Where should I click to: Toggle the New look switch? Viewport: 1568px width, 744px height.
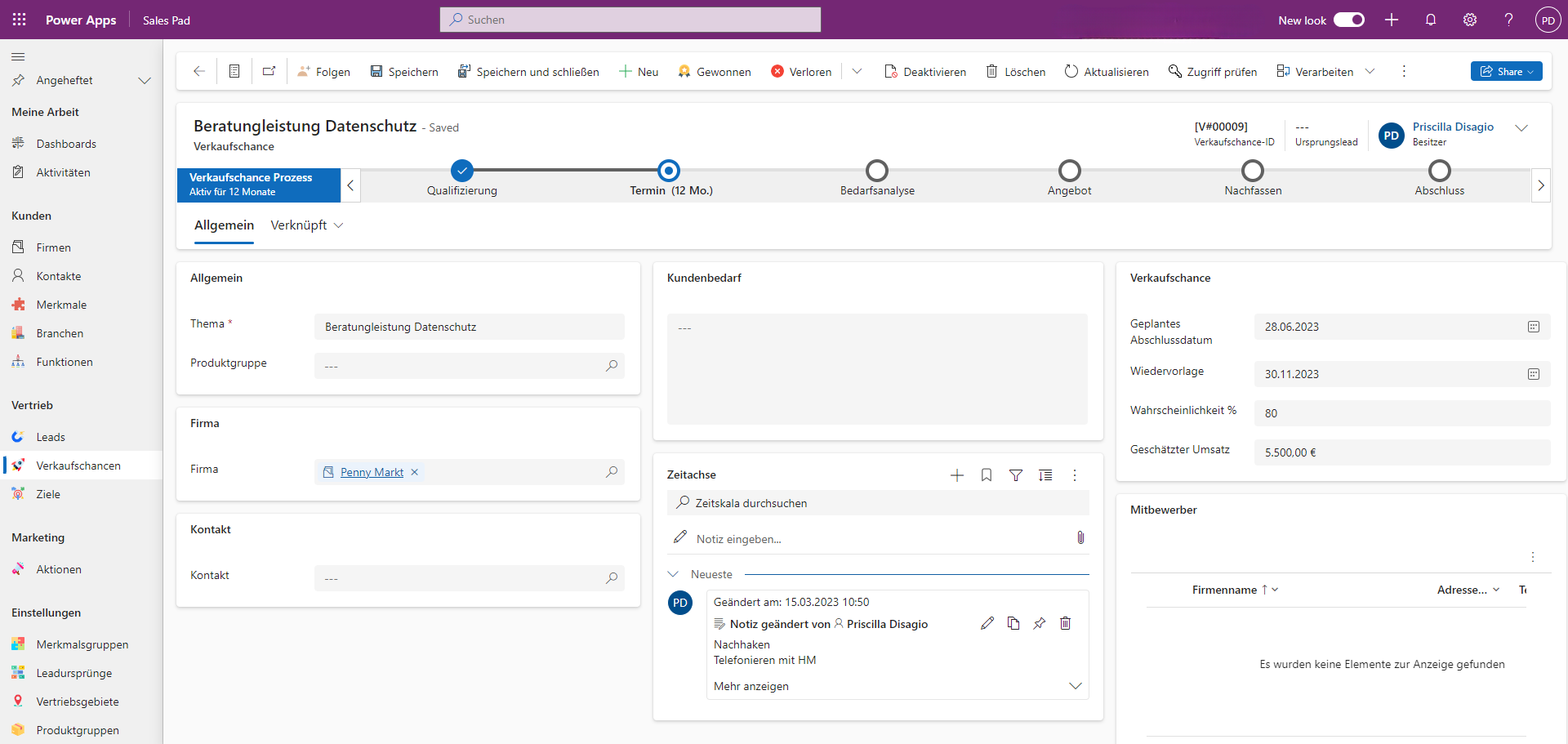click(1349, 20)
